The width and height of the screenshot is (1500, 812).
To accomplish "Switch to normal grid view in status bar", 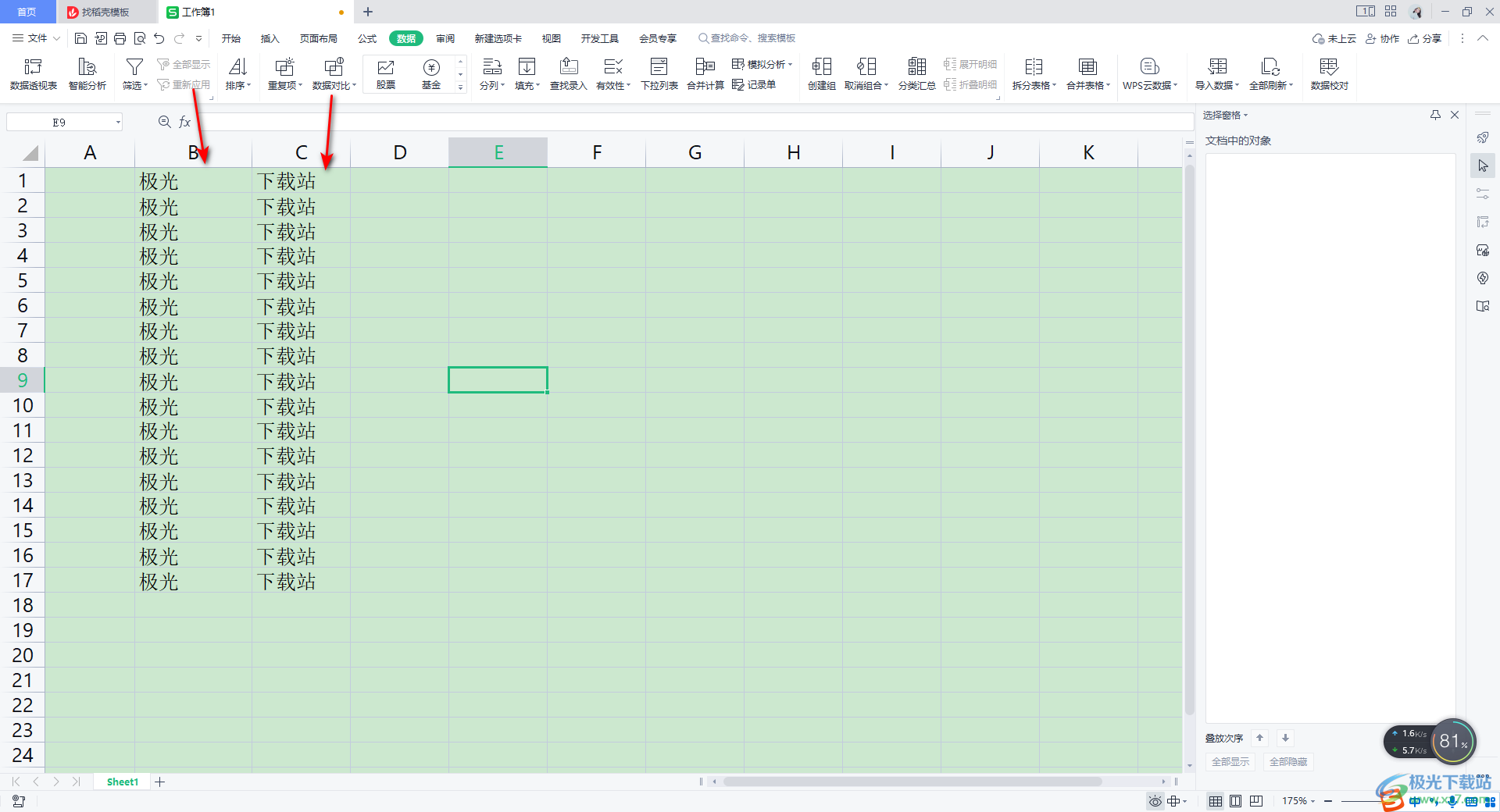I will point(1216,801).
